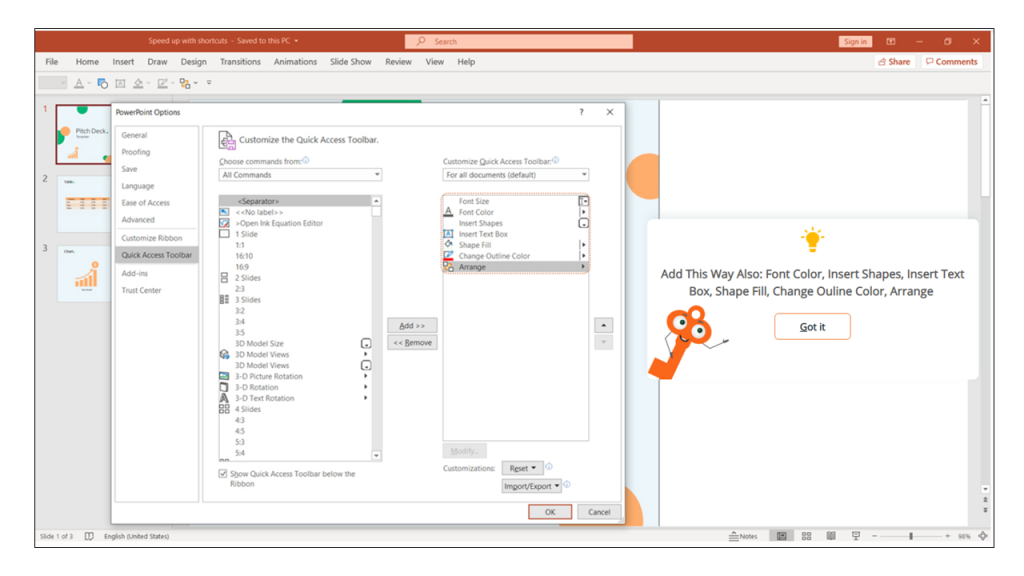Viewport: 1024px width, 576px height.
Task: Switch to the Animations ribbon tab
Action: click(x=295, y=61)
